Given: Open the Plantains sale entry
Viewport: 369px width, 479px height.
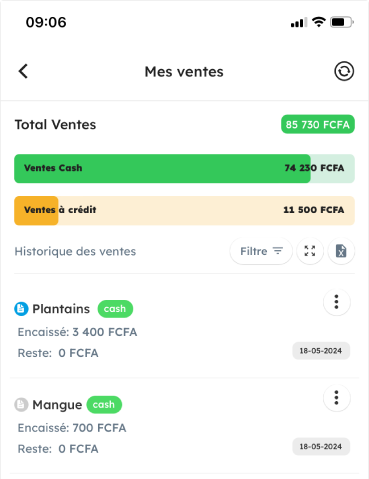Looking at the screenshot, I should [x=184, y=330].
